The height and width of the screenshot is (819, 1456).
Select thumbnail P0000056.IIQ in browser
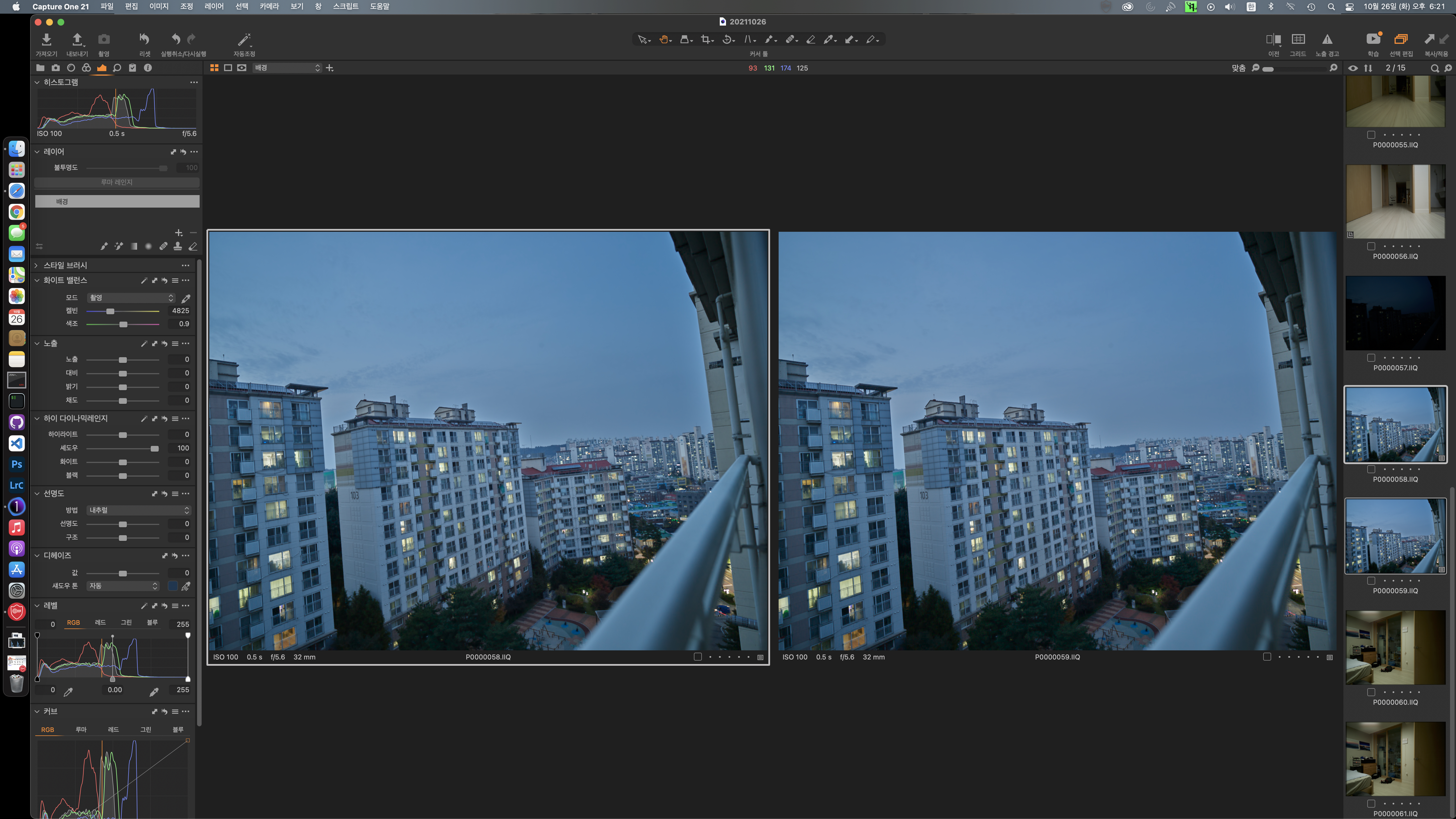1395,202
